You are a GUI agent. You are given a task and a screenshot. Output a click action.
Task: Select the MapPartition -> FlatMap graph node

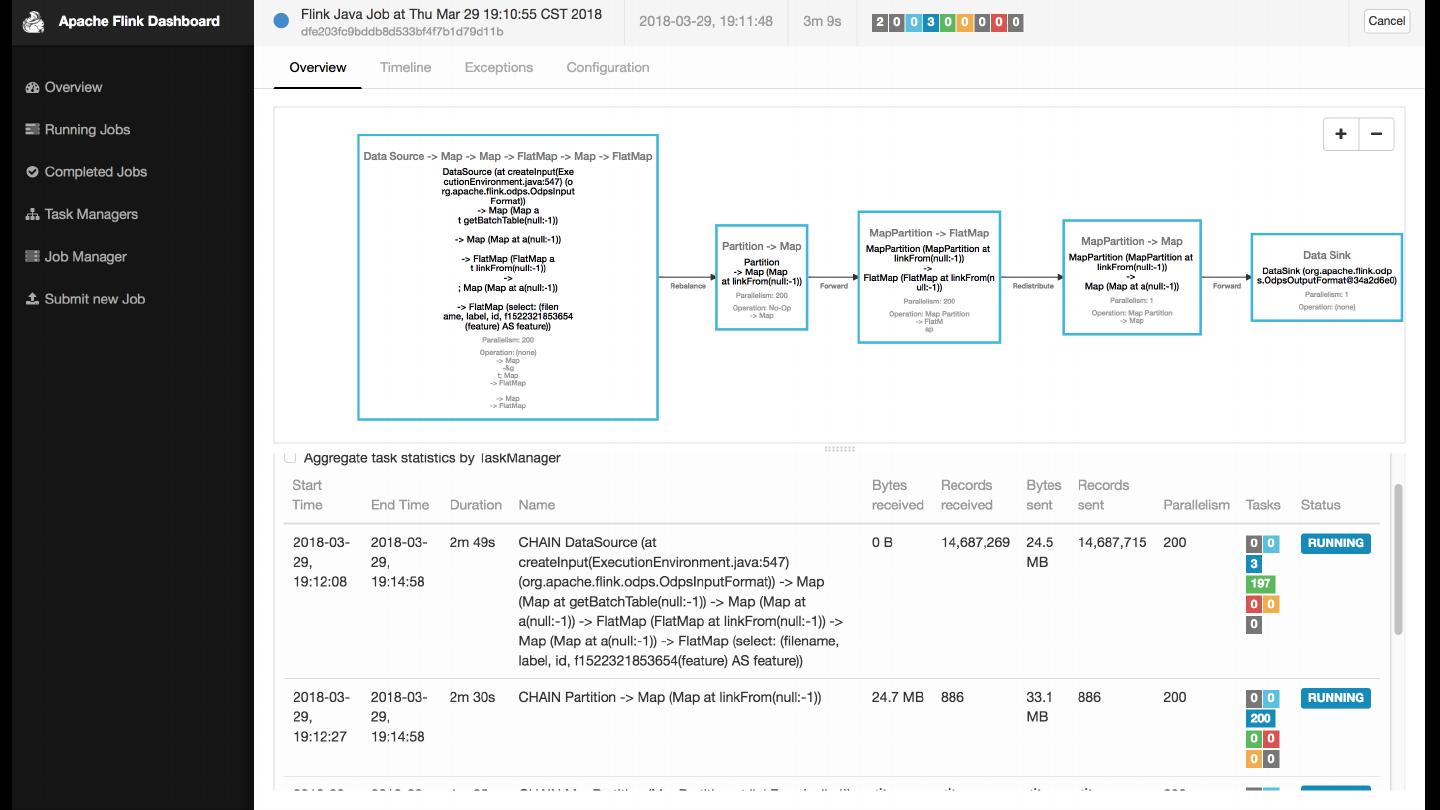pos(929,277)
